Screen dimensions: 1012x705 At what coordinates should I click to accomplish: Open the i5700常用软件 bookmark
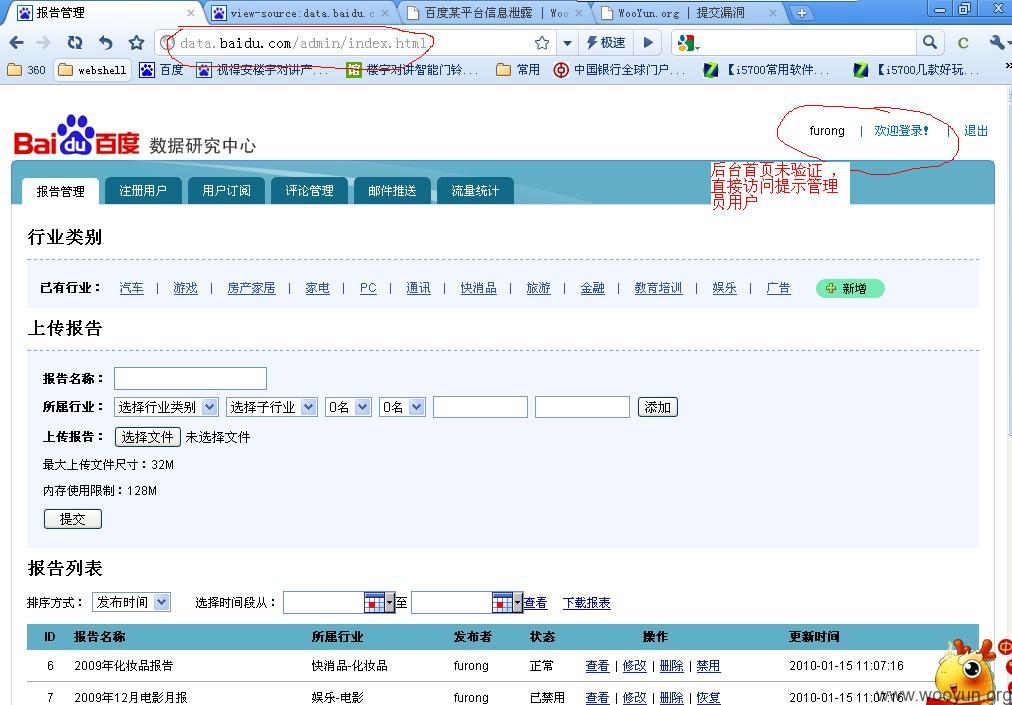tap(766, 70)
